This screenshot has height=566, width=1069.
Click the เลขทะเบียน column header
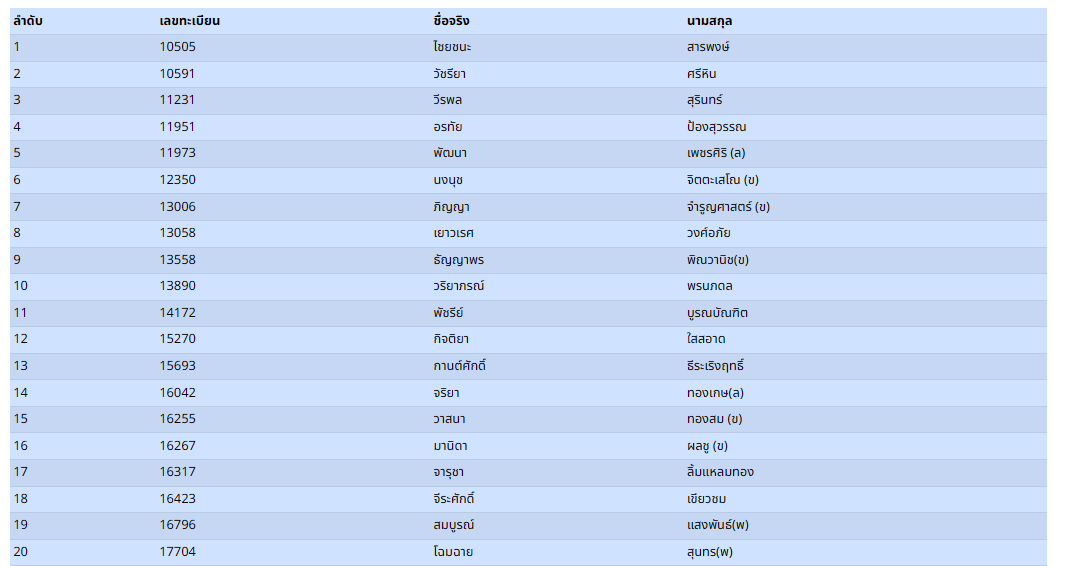(x=189, y=21)
